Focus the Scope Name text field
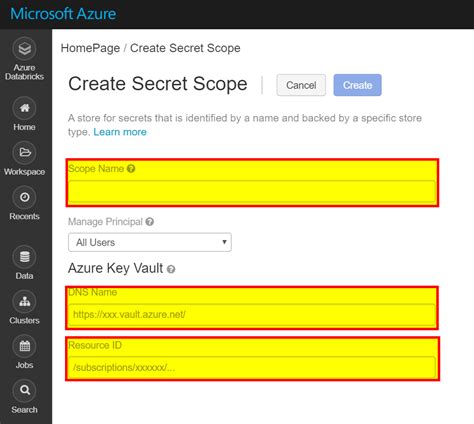The height and width of the screenshot is (424, 474). (x=252, y=192)
